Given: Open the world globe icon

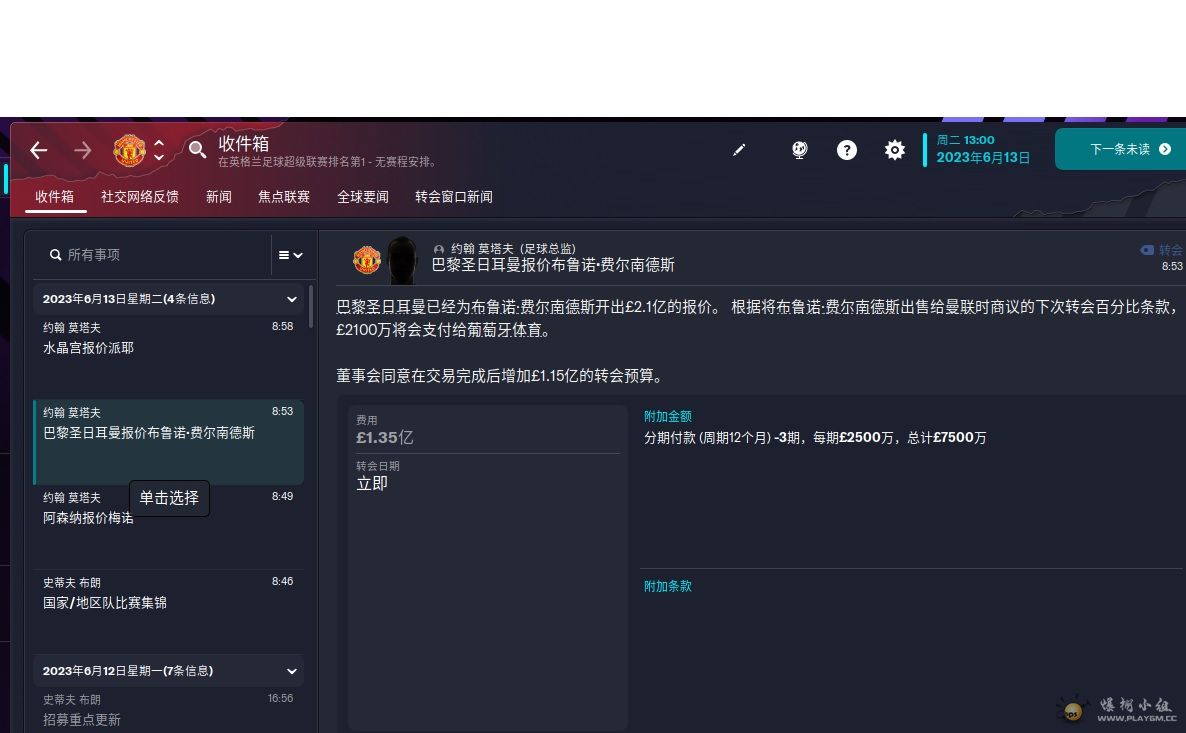Looking at the screenshot, I should click(799, 150).
